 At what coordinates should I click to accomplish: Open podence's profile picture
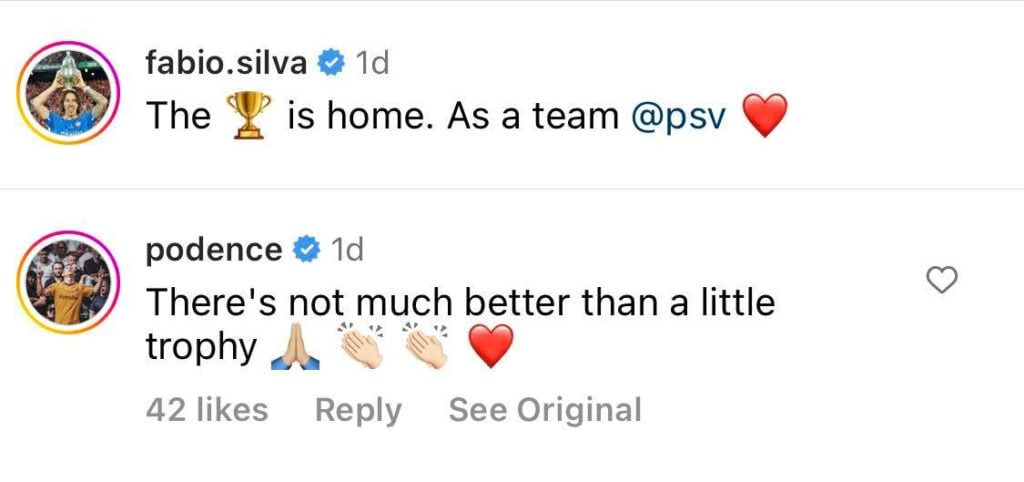point(70,282)
